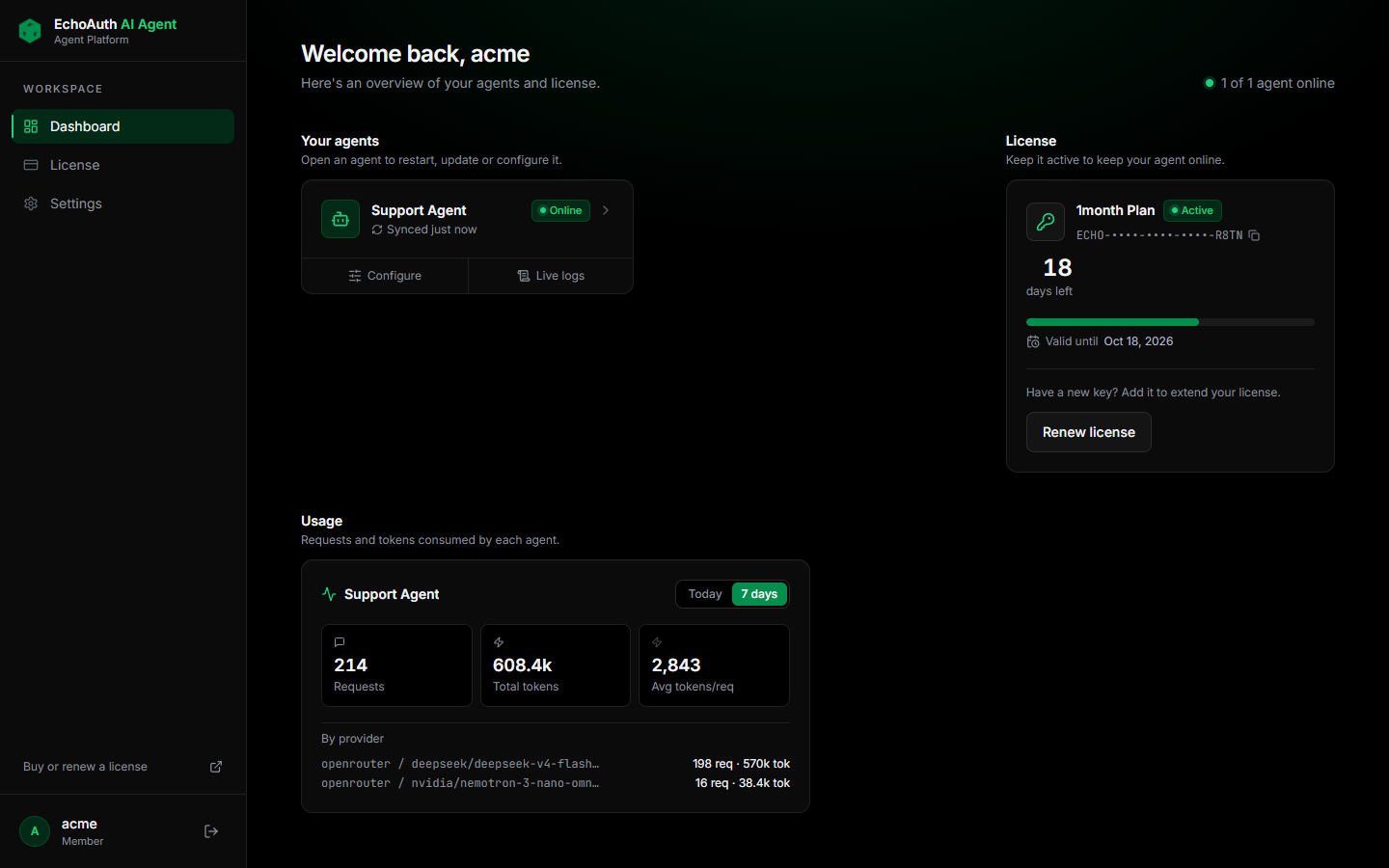Image resolution: width=1389 pixels, height=868 pixels.
Task: Click the chat bubble icon in Requests tile
Action: coord(340,642)
